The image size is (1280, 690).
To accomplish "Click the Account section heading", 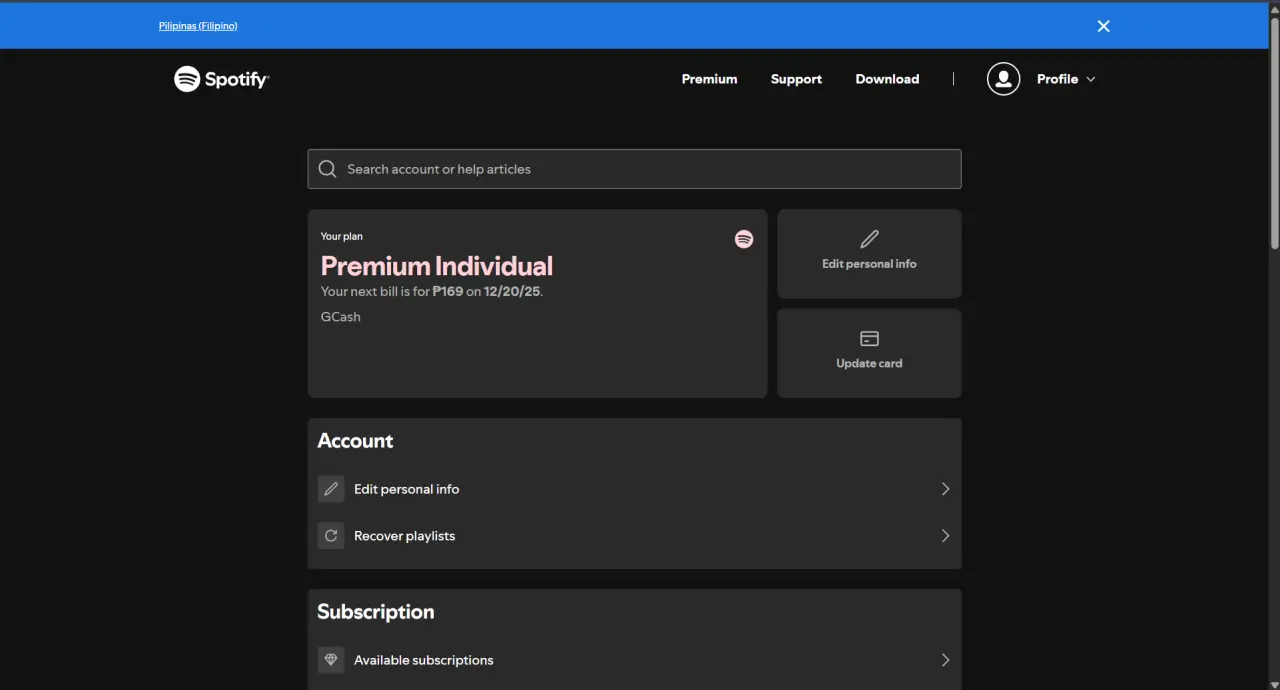I will [x=355, y=441].
